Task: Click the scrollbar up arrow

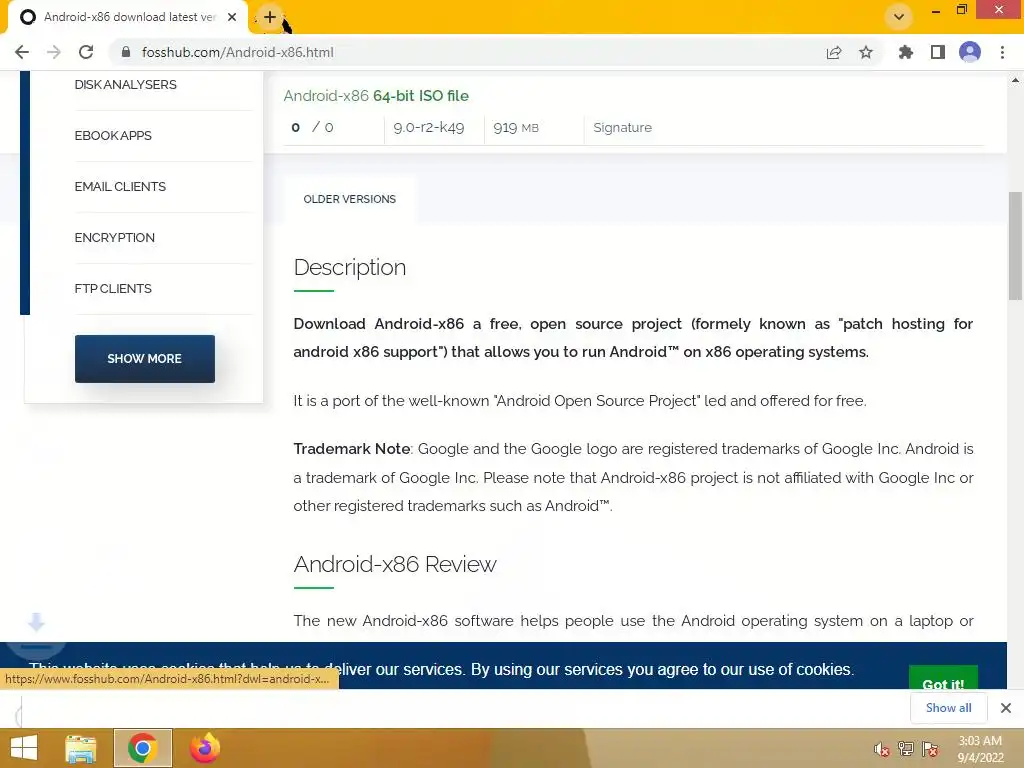Action: (x=1015, y=80)
